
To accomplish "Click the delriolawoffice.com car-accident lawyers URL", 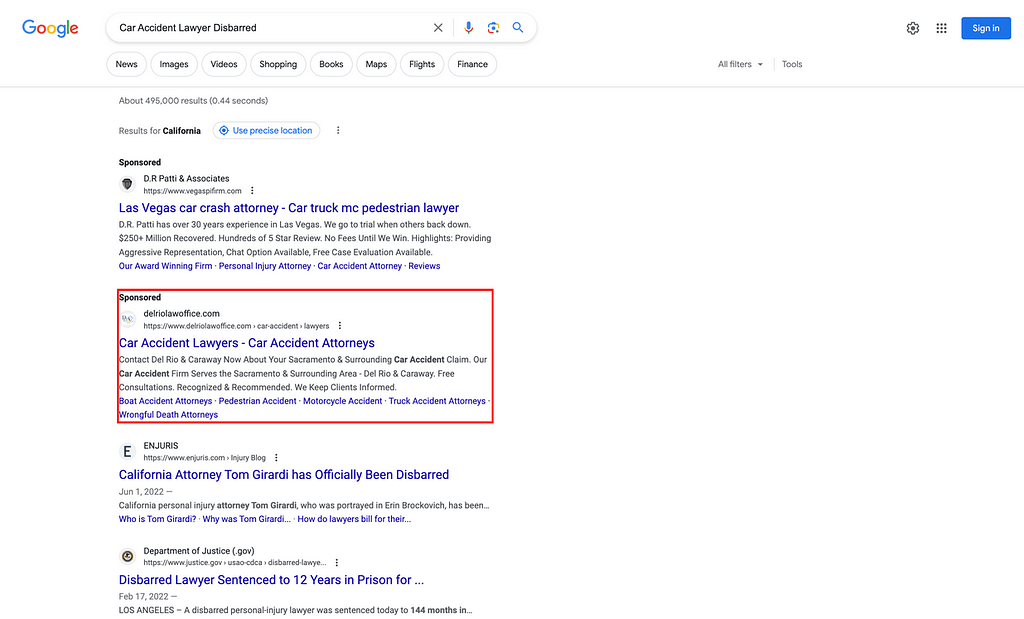I will [236, 325].
